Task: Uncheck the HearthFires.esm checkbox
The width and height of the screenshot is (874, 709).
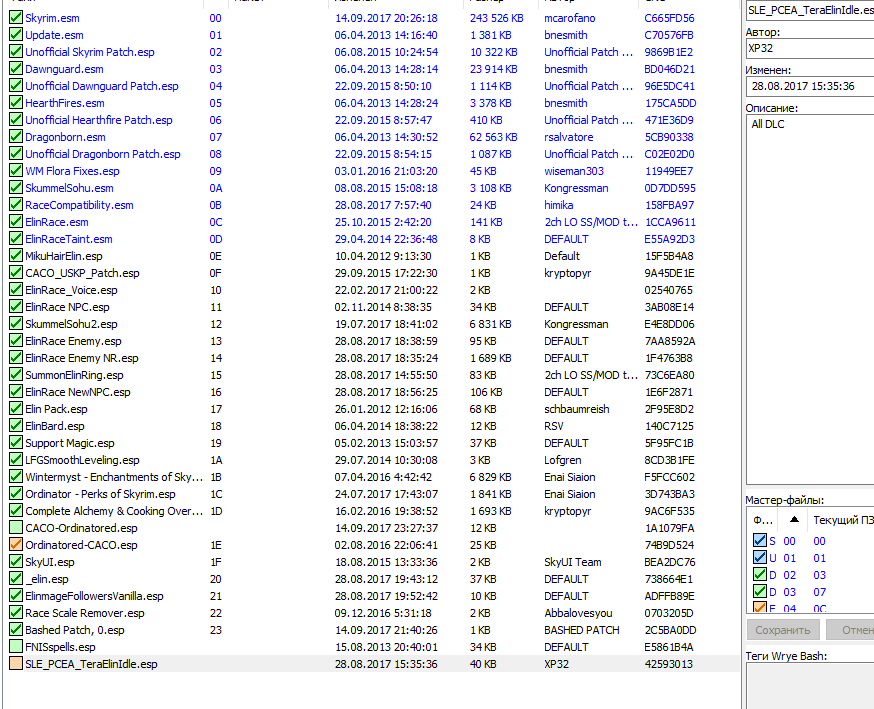Action: click(16, 103)
